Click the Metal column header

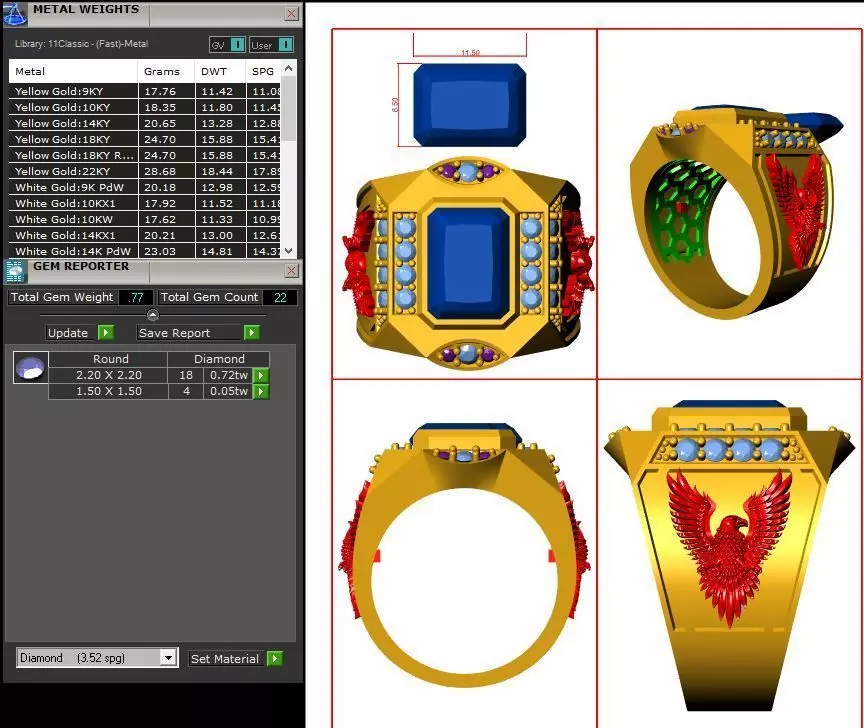(73, 71)
